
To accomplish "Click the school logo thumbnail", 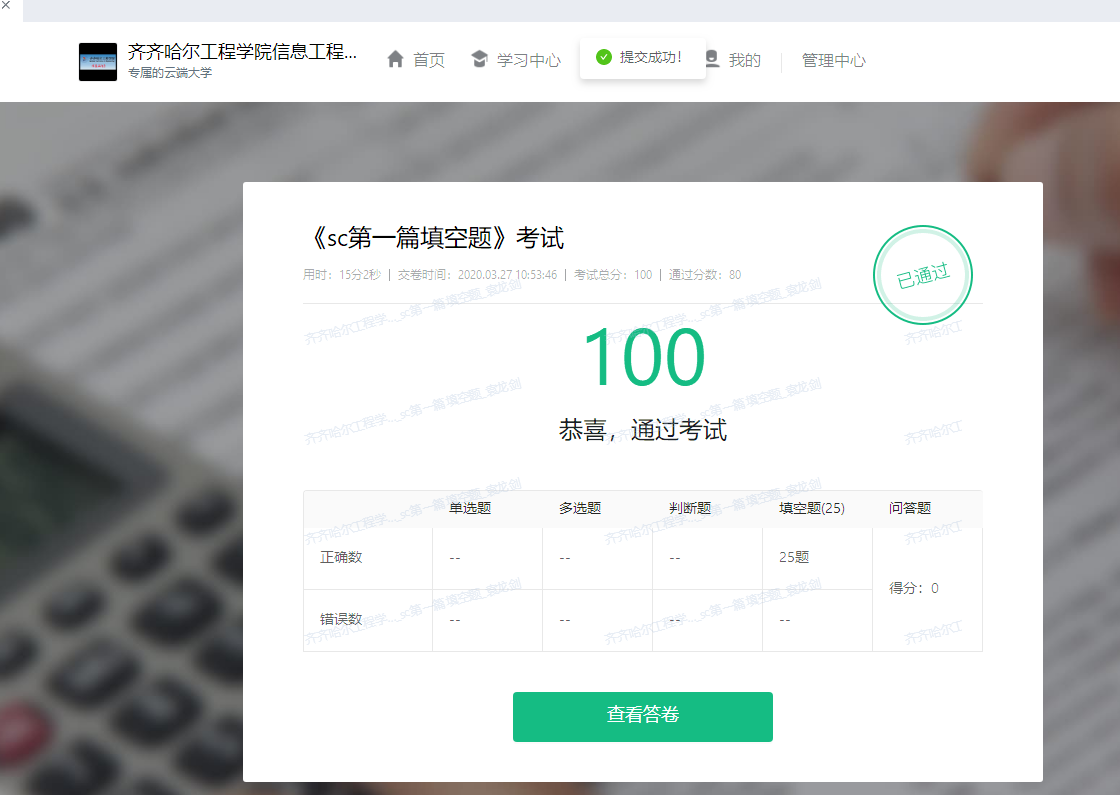I will (98, 61).
